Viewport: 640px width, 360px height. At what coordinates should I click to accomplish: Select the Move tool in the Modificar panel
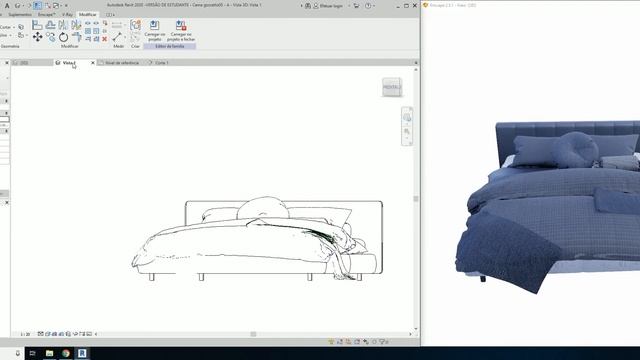tap(38, 37)
